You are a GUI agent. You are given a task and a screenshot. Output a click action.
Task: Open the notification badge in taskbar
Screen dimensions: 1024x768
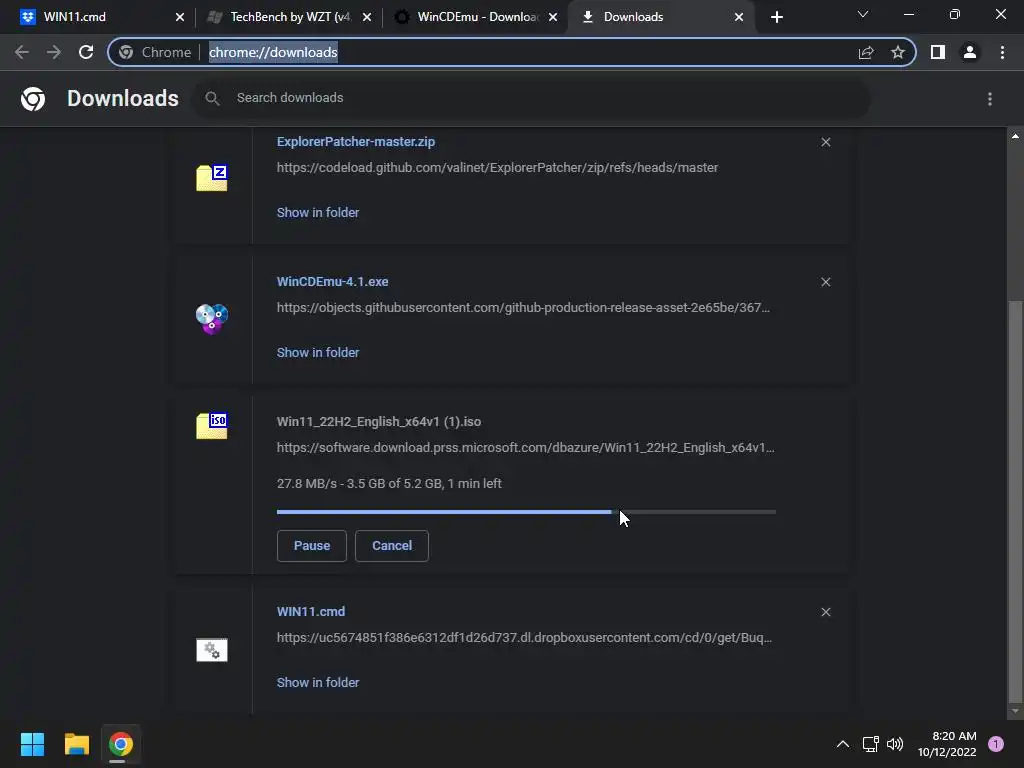point(996,744)
